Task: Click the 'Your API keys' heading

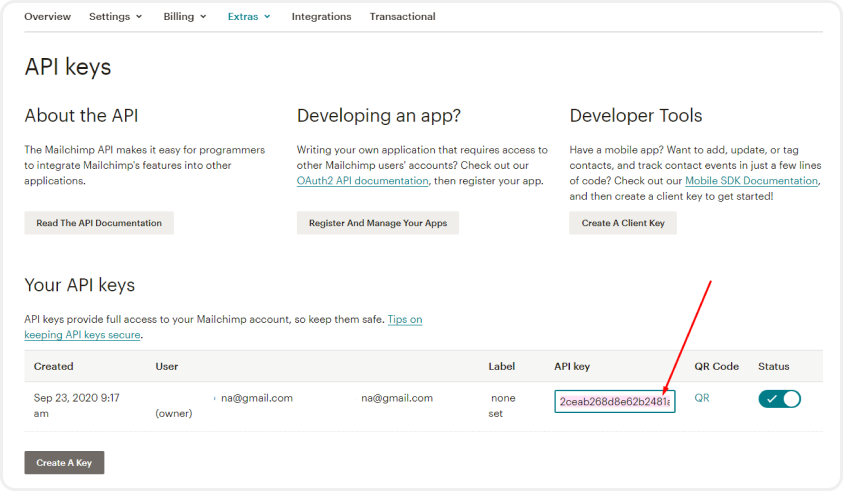Action: tap(80, 285)
